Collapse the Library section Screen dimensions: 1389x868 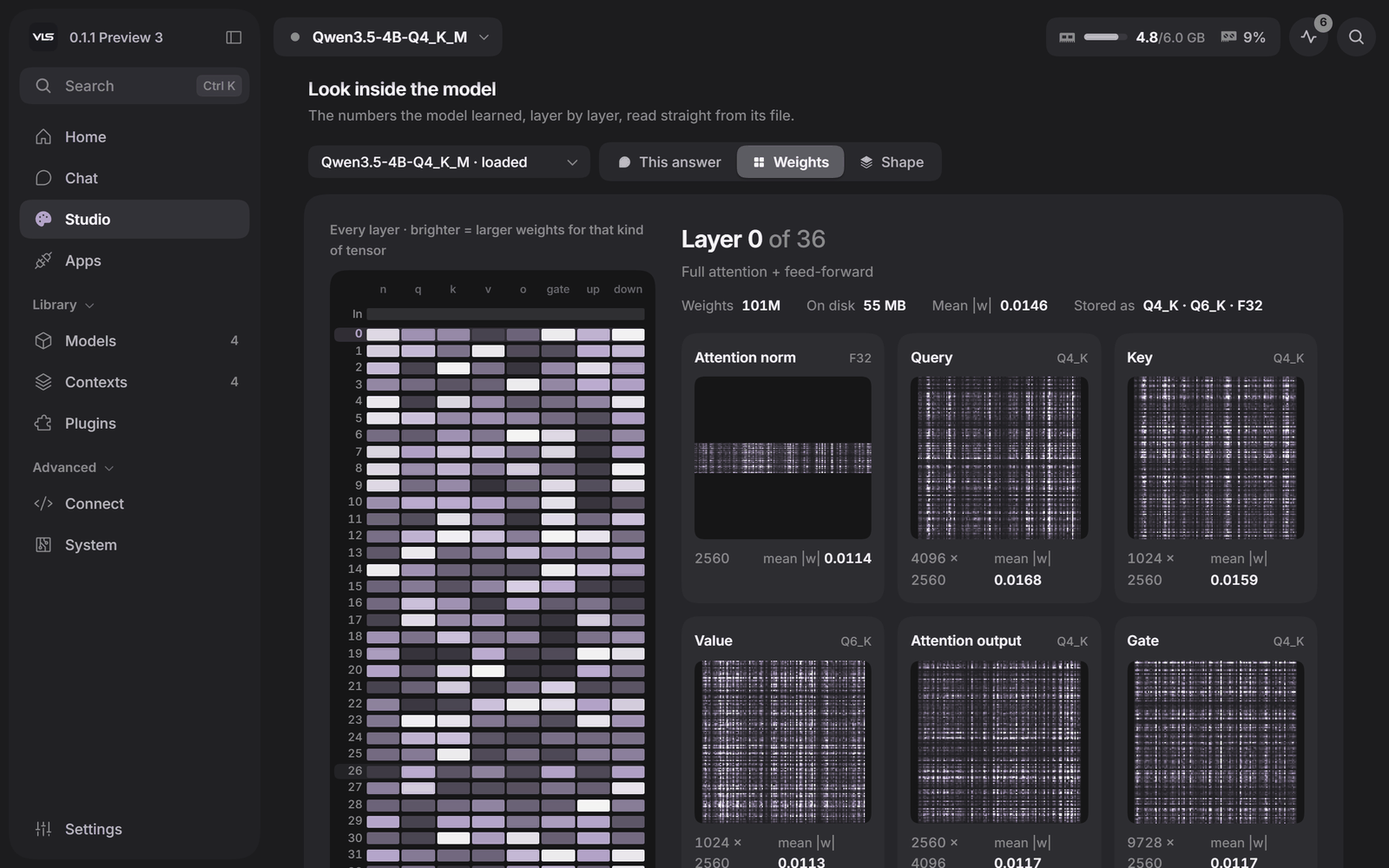[x=63, y=305]
